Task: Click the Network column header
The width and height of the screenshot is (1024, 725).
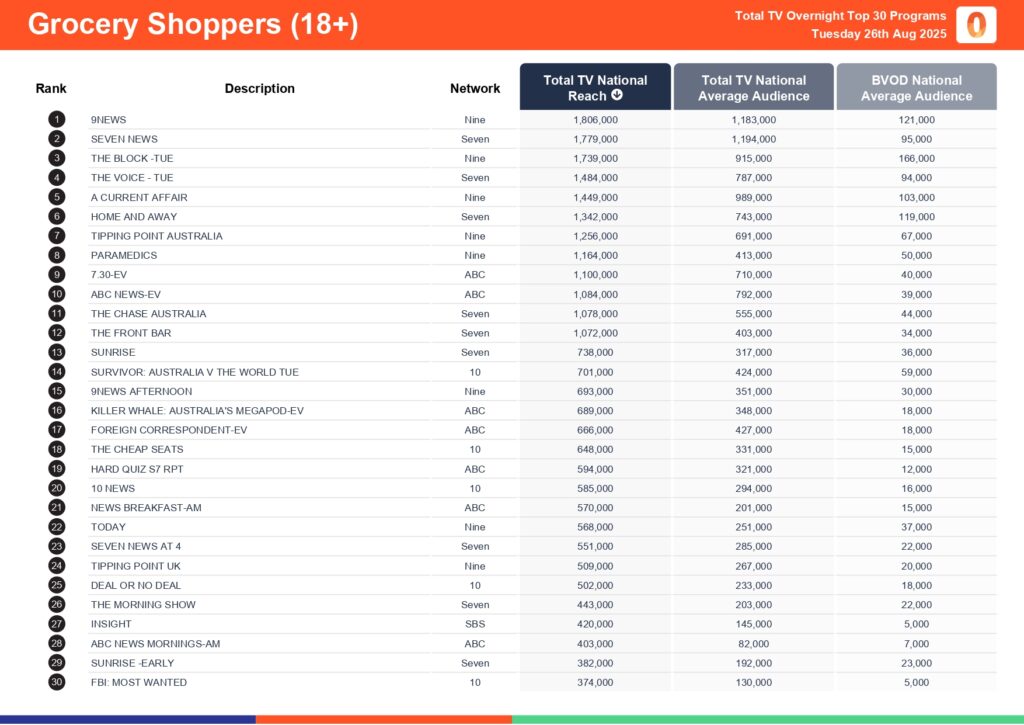Action: [x=475, y=88]
